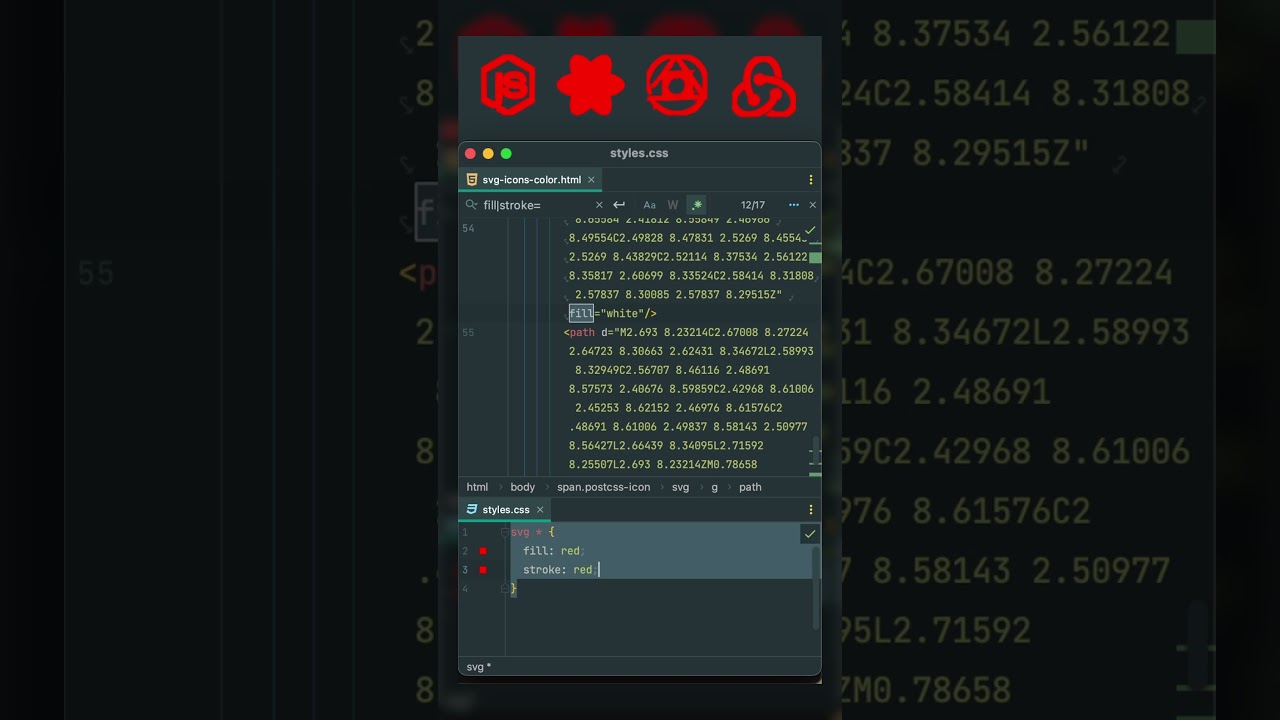Click the green zoom window button

click(506, 153)
